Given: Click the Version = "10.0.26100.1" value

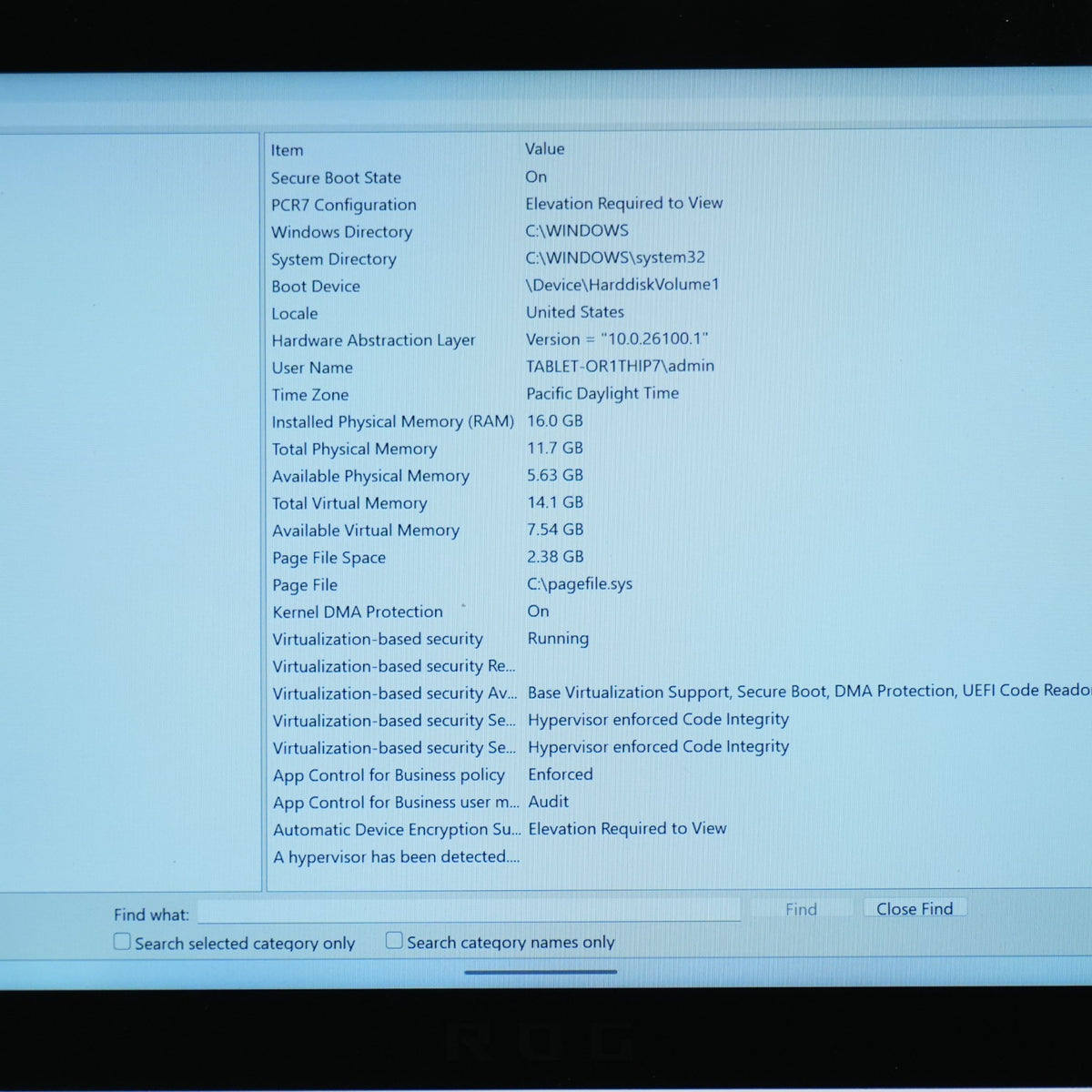Looking at the screenshot, I should (x=617, y=339).
